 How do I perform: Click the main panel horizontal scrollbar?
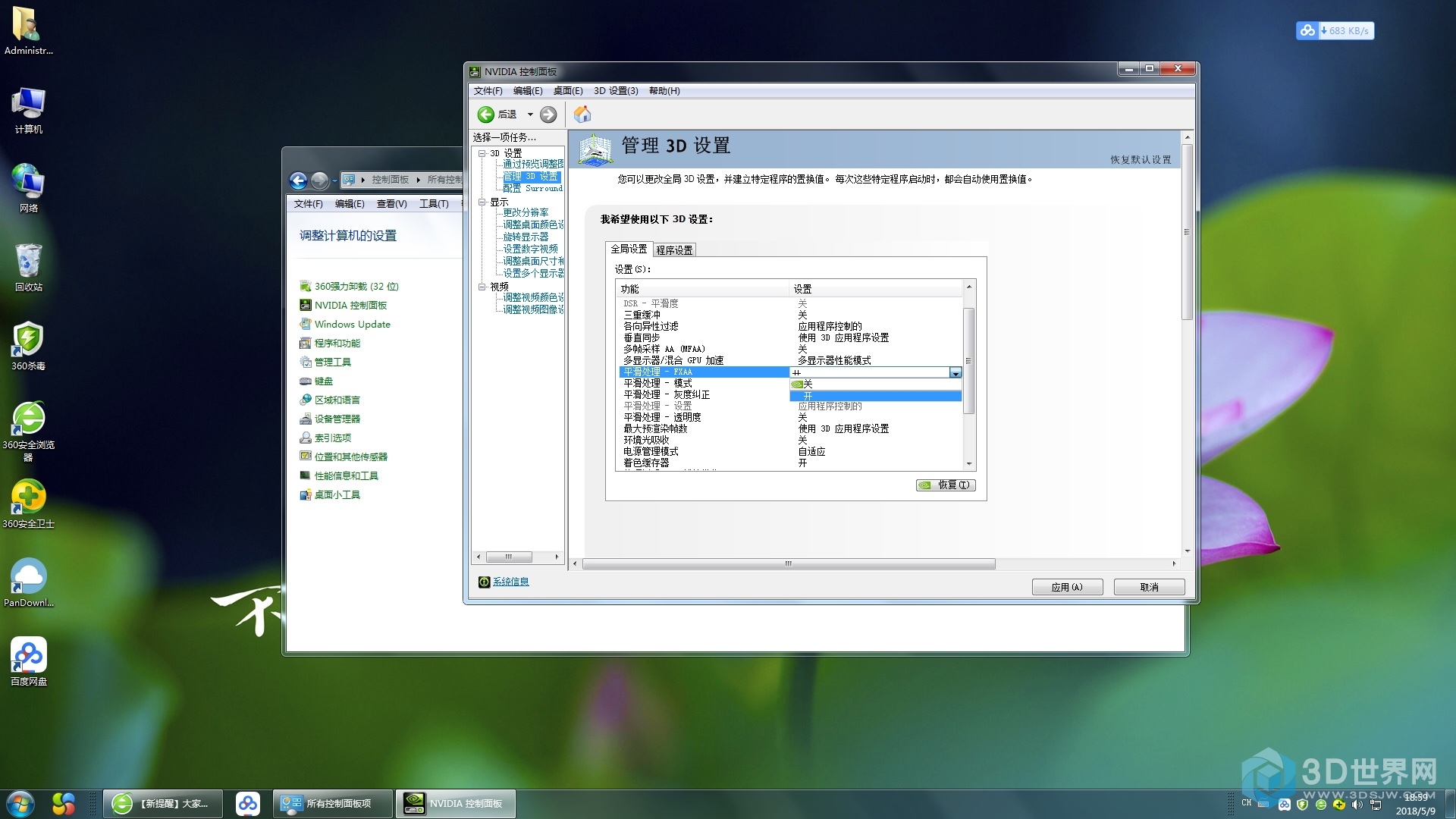coord(789,563)
